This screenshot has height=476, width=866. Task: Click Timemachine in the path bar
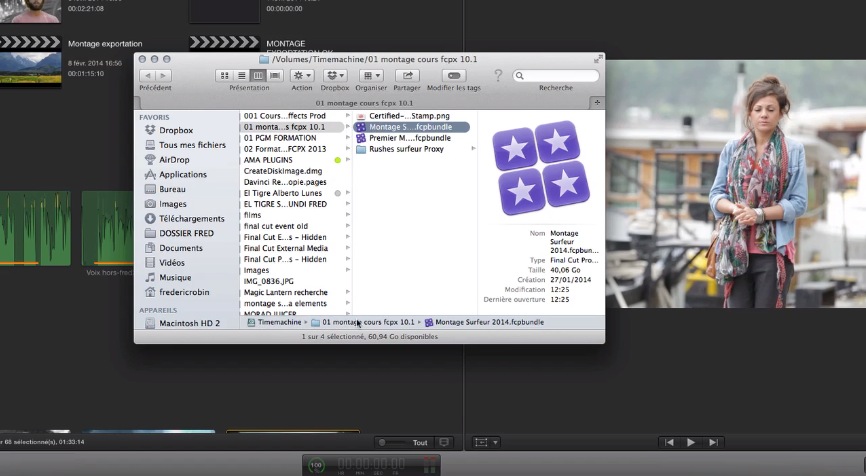tap(279, 323)
